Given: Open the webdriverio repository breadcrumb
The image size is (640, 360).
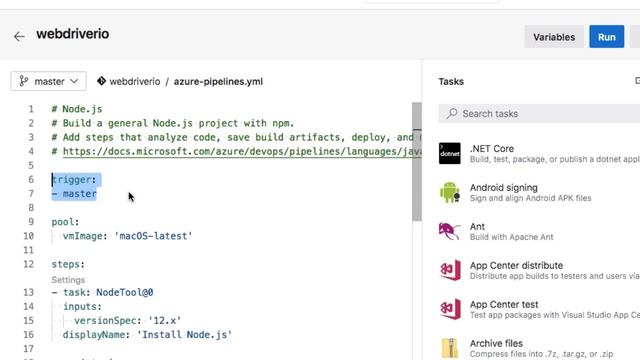Looking at the screenshot, I should 135,81.
